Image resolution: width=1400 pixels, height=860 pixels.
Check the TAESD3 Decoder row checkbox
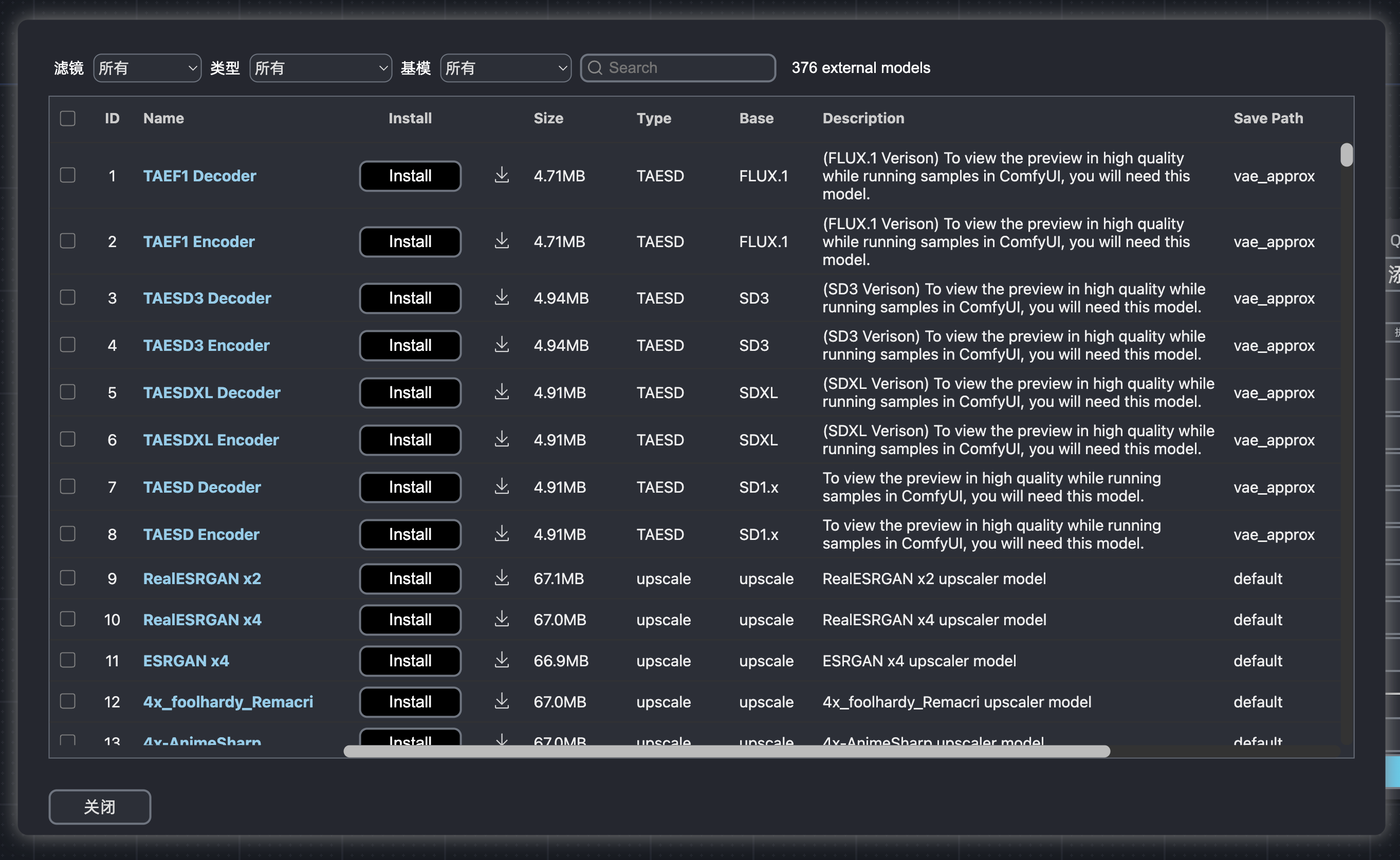[68, 297]
